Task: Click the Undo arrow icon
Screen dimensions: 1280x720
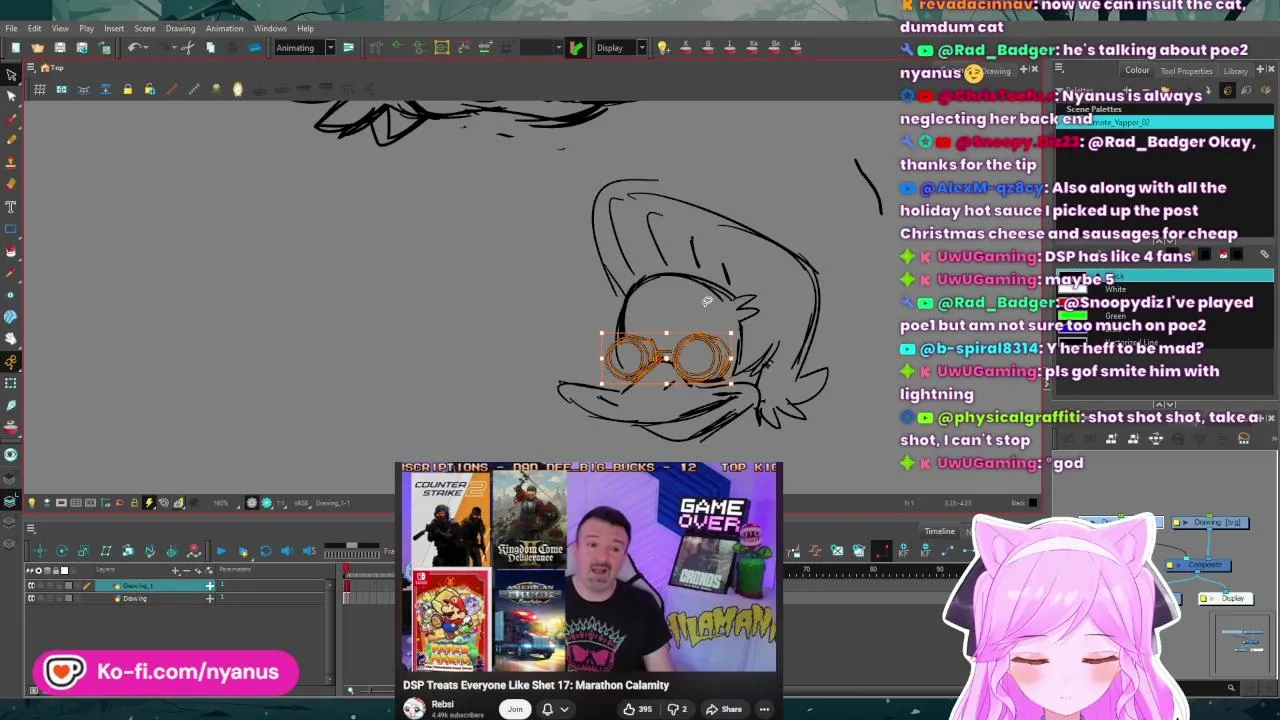Action: pyautogui.click(x=134, y=48)
